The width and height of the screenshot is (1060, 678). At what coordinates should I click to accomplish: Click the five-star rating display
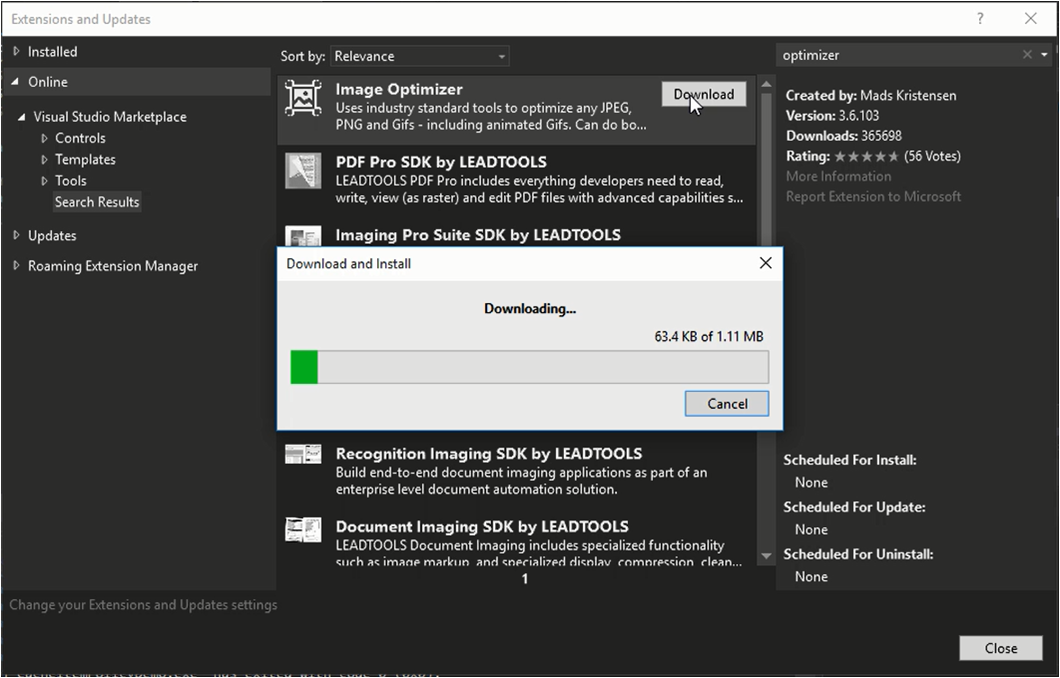(866, 157)
